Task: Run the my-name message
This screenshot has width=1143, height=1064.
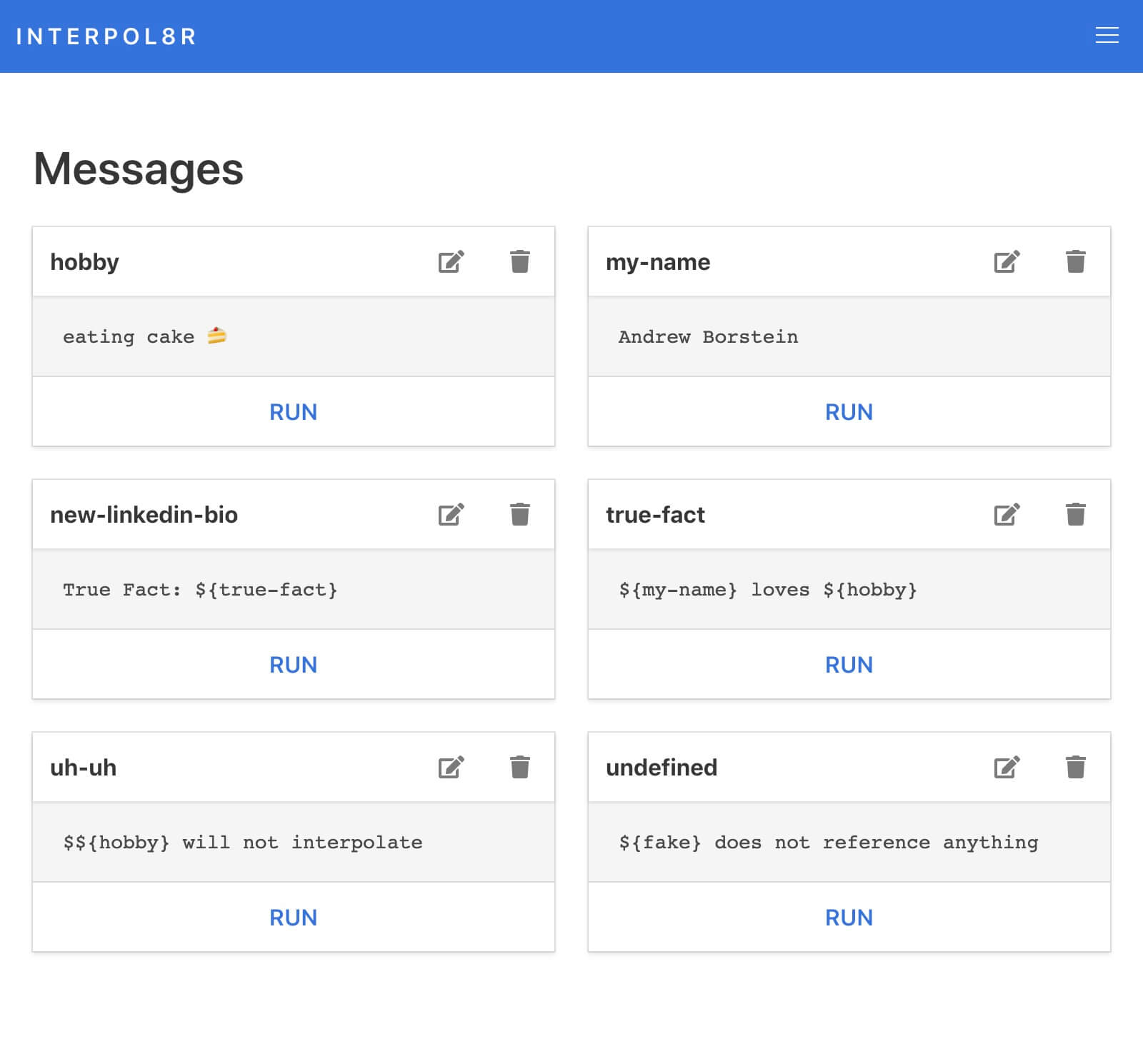Action: (849, 412)
